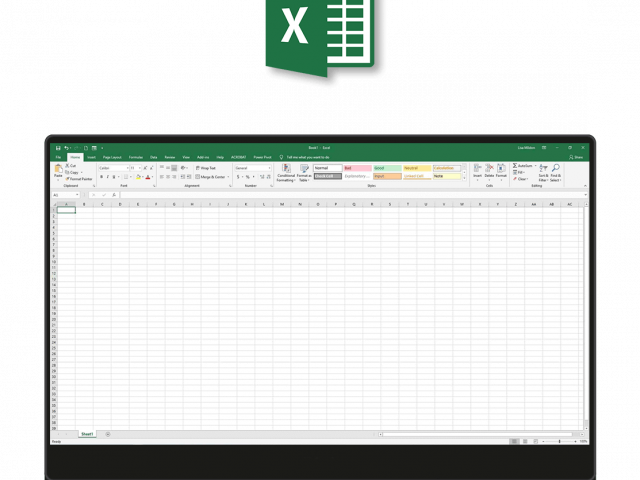Toggle Wrap Text in Alignment group
The width and height of the screenshot is (640, 480).
(x=206, y=168)
